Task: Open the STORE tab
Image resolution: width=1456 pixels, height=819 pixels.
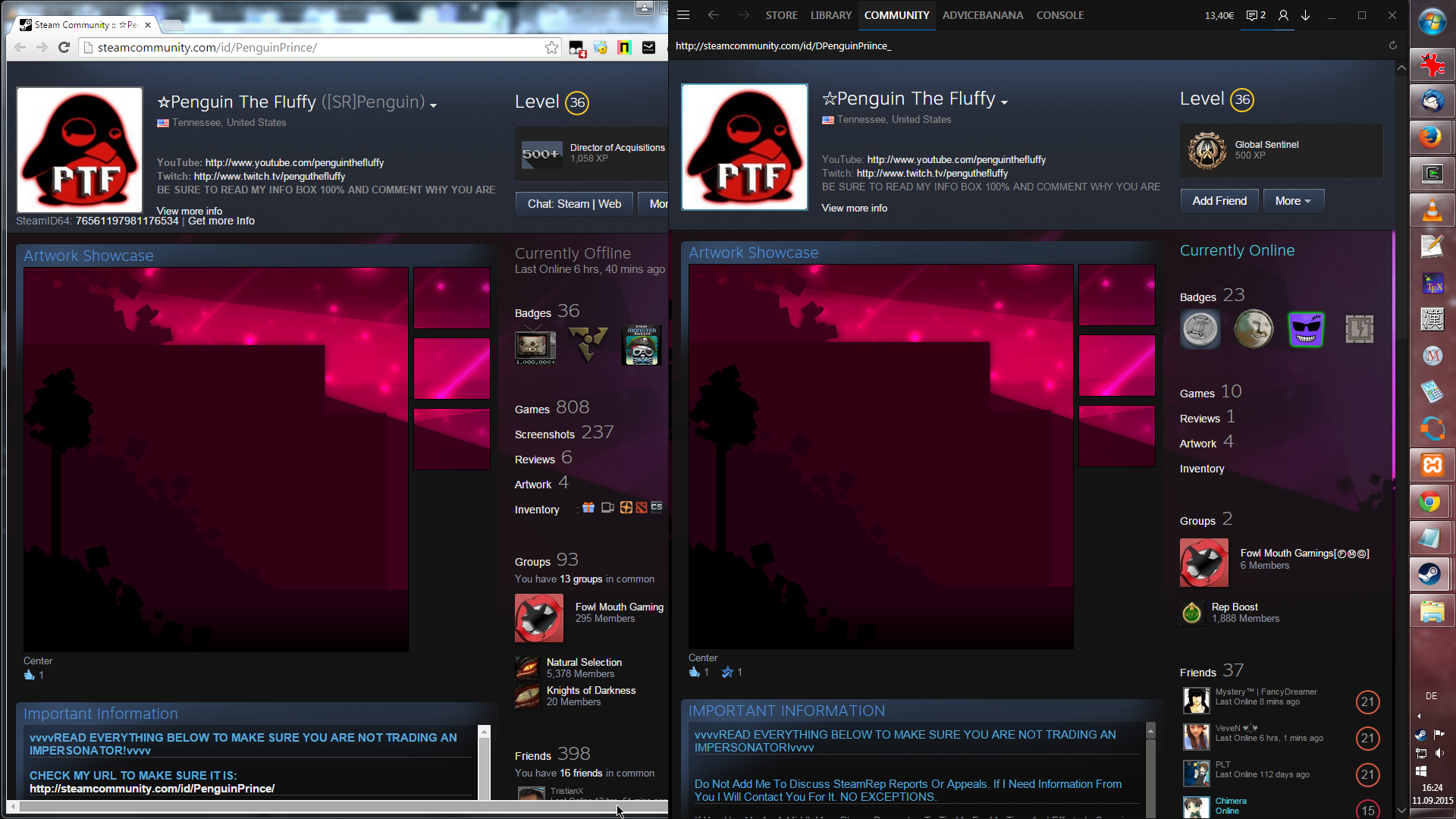Action: 781,15
